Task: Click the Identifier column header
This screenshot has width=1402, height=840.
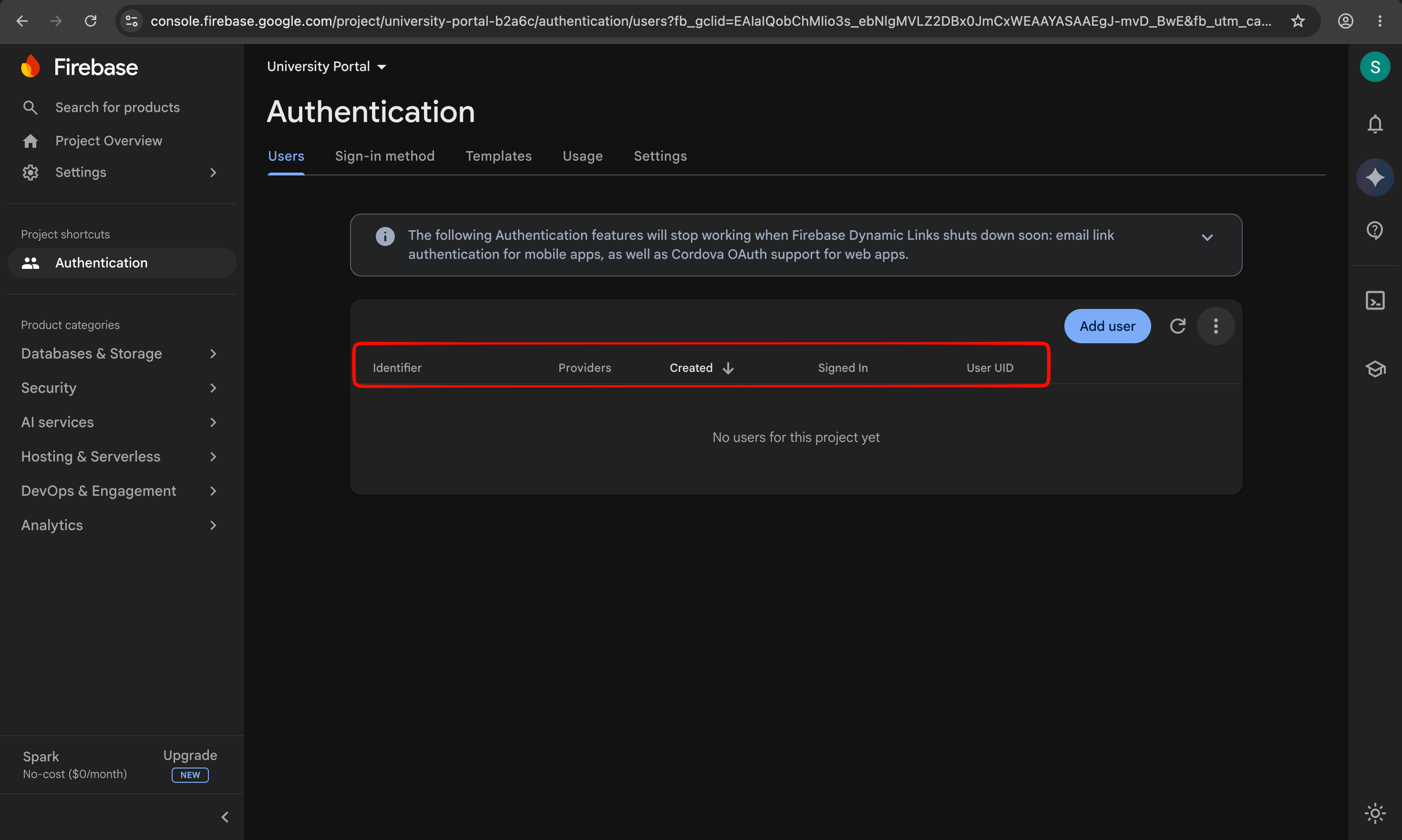Action: point(397,368)
